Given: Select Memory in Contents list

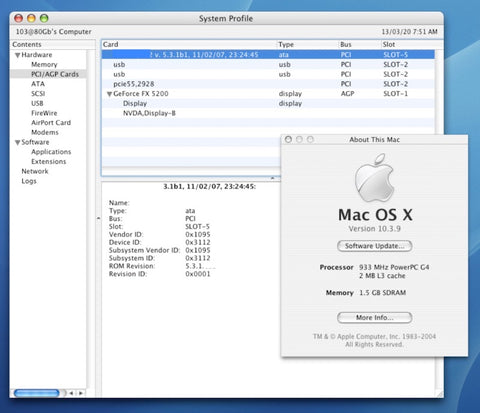Looking at the screenshot, I should click(44, 64).
